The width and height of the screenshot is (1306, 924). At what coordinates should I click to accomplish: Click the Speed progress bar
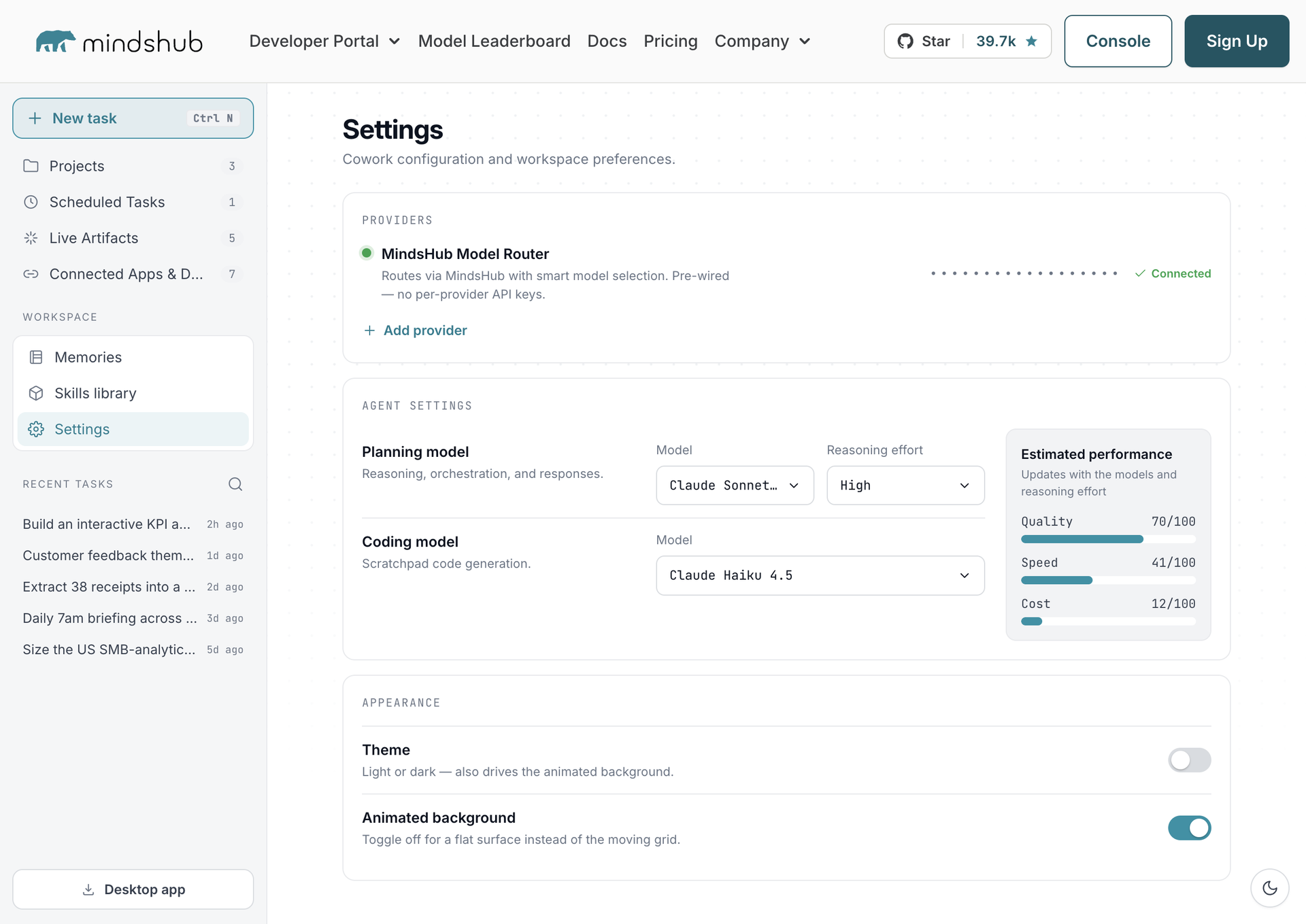click(x=1108, y=580)
